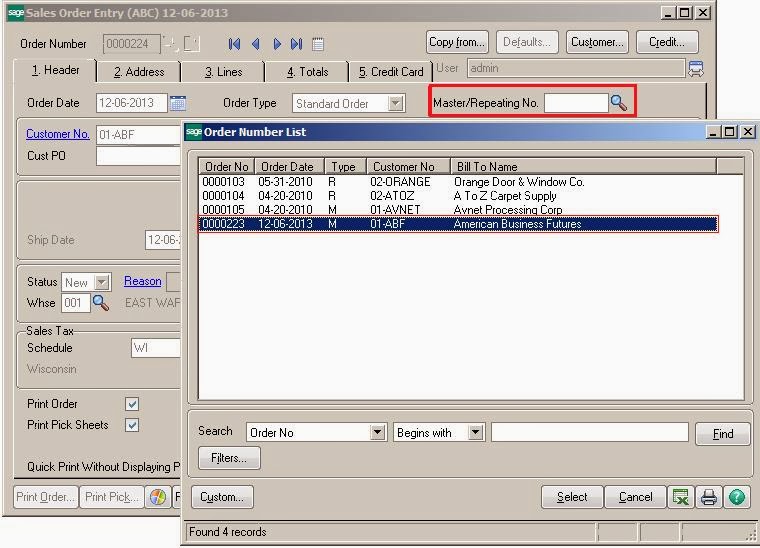The width and height of the screenshot is (760, 548).
Task: Click Sales Tax Schedule field
Action: pos(156,348)
